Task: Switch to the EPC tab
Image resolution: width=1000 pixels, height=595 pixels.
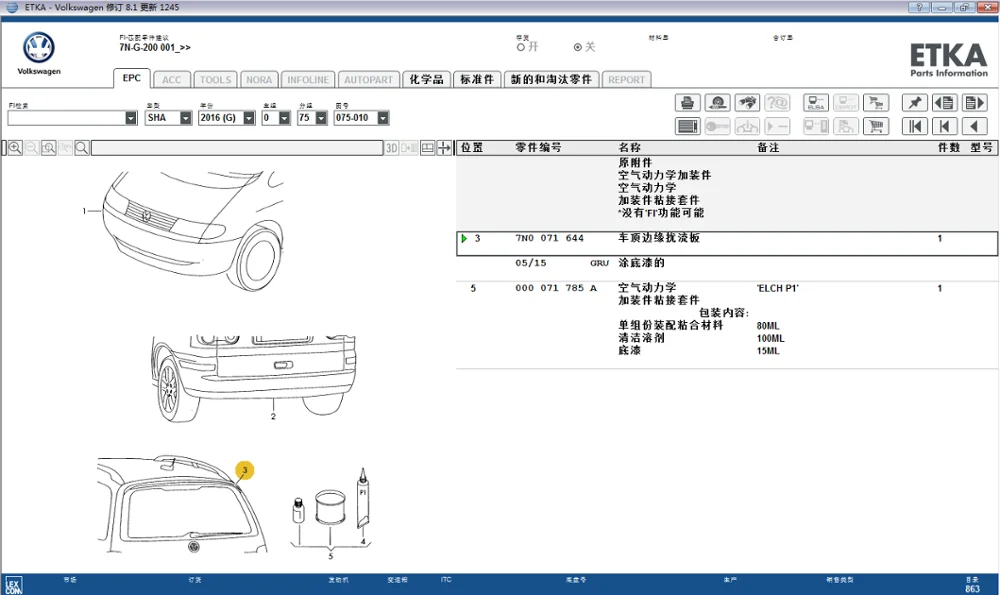Action: (x=132, y=78)
